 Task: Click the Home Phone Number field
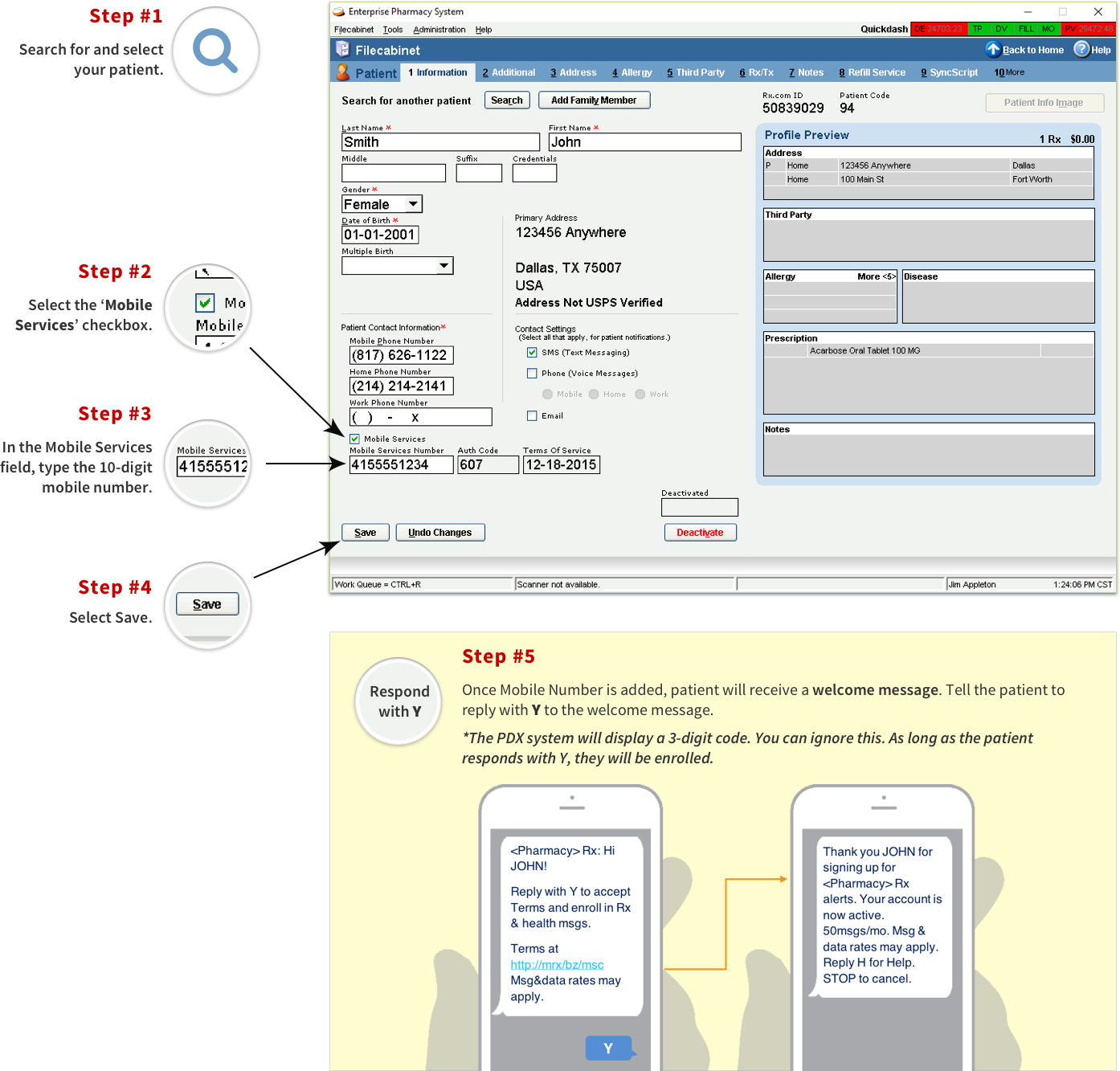(402, 386)
